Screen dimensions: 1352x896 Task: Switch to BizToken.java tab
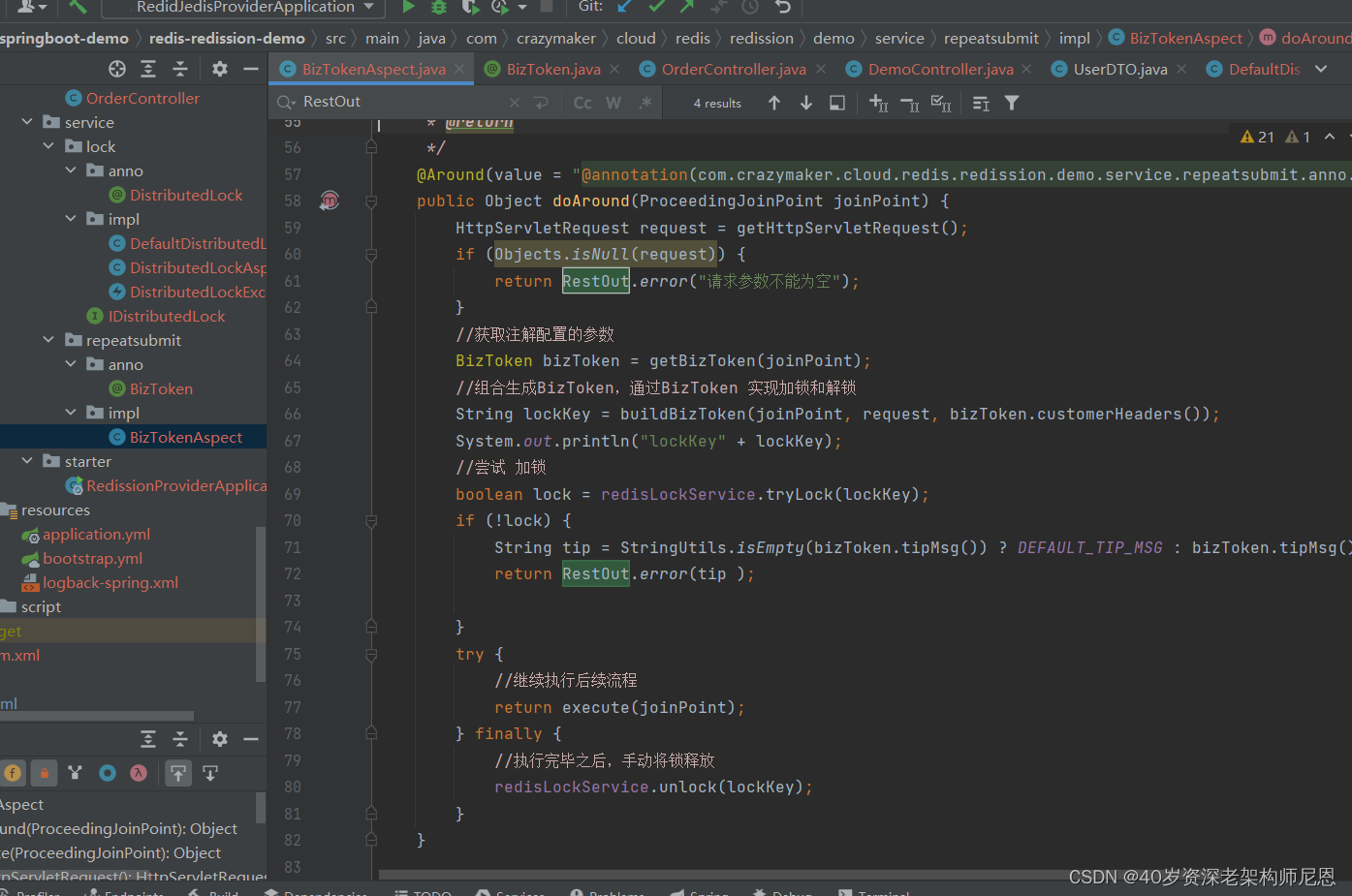pos(553,69)
